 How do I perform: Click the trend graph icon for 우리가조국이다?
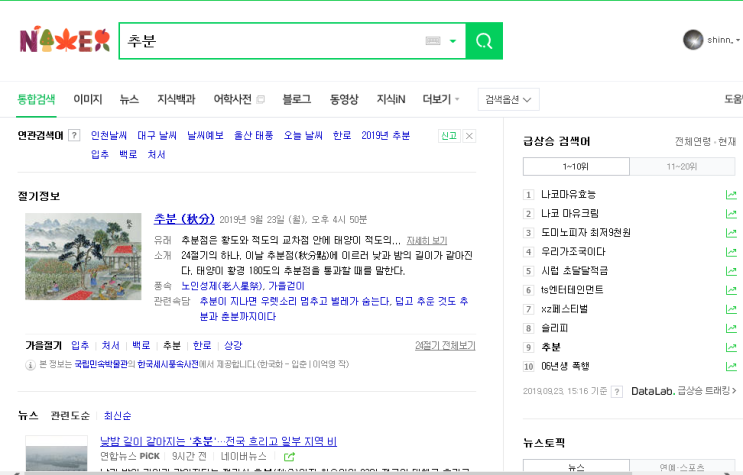coord(731,252)
